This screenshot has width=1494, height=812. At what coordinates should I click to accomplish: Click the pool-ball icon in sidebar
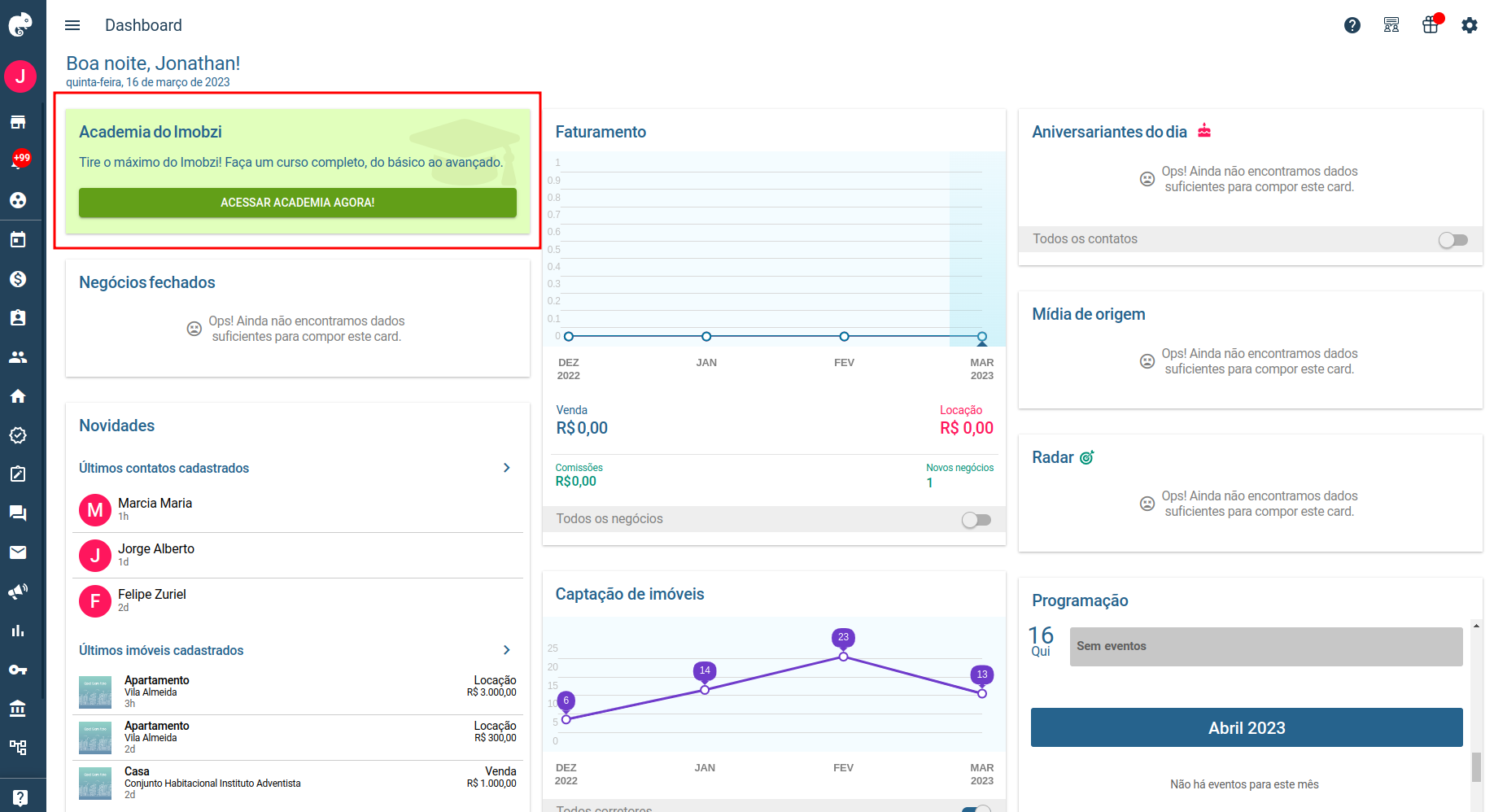18,200
